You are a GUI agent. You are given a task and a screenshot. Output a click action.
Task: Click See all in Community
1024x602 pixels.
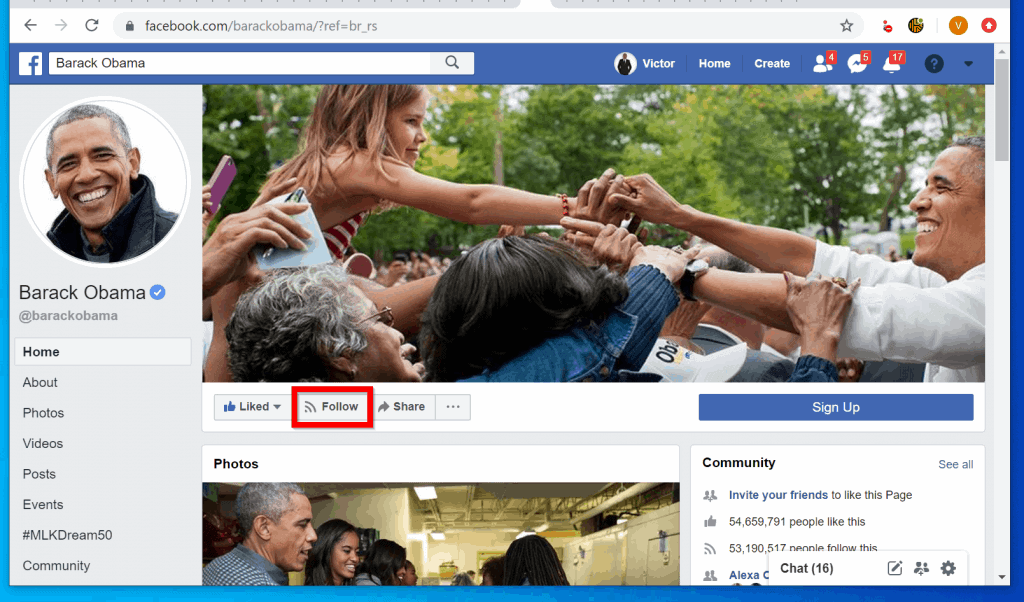pyautogui.click(x=955, y=464)
